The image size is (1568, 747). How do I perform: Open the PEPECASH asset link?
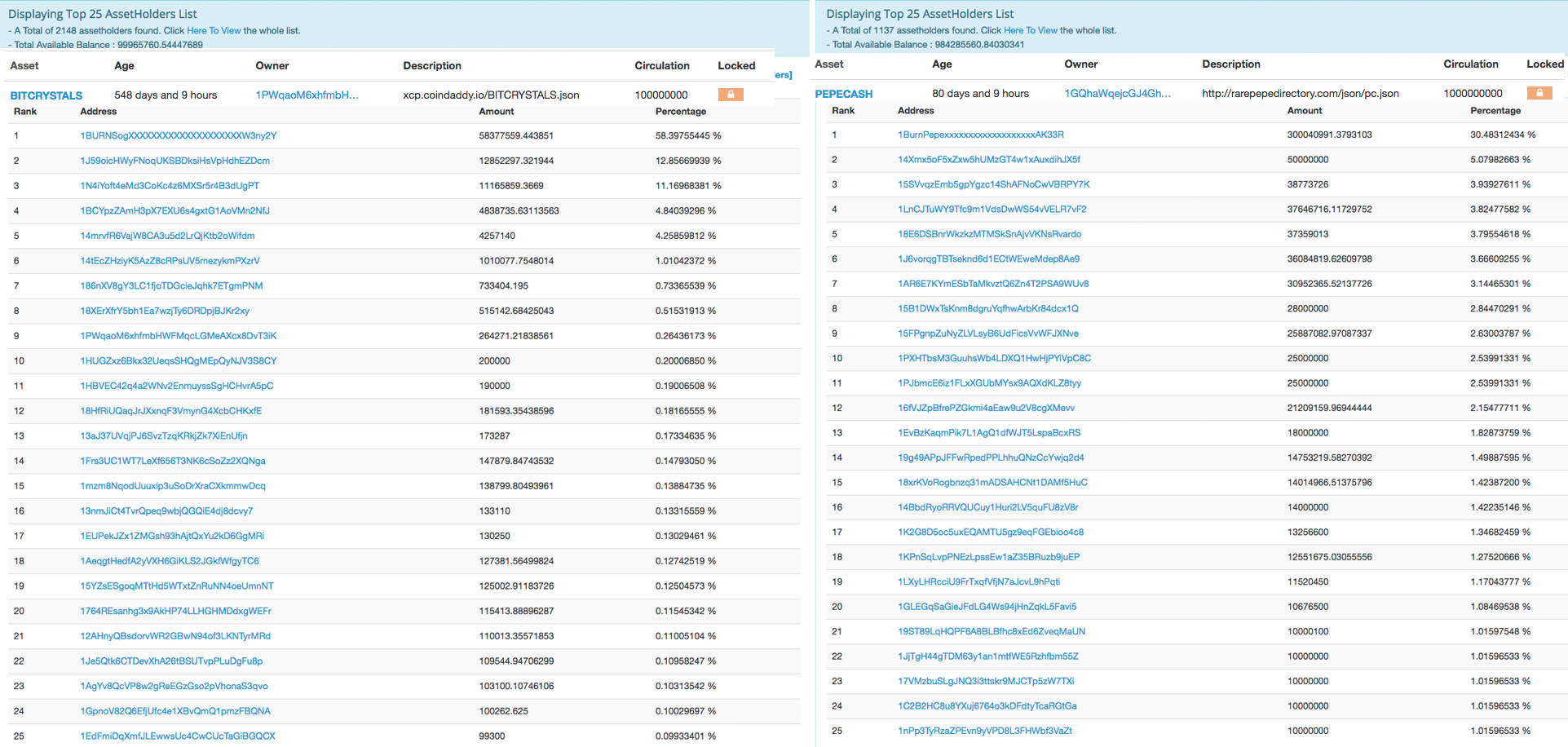click(x=844, y=94)
